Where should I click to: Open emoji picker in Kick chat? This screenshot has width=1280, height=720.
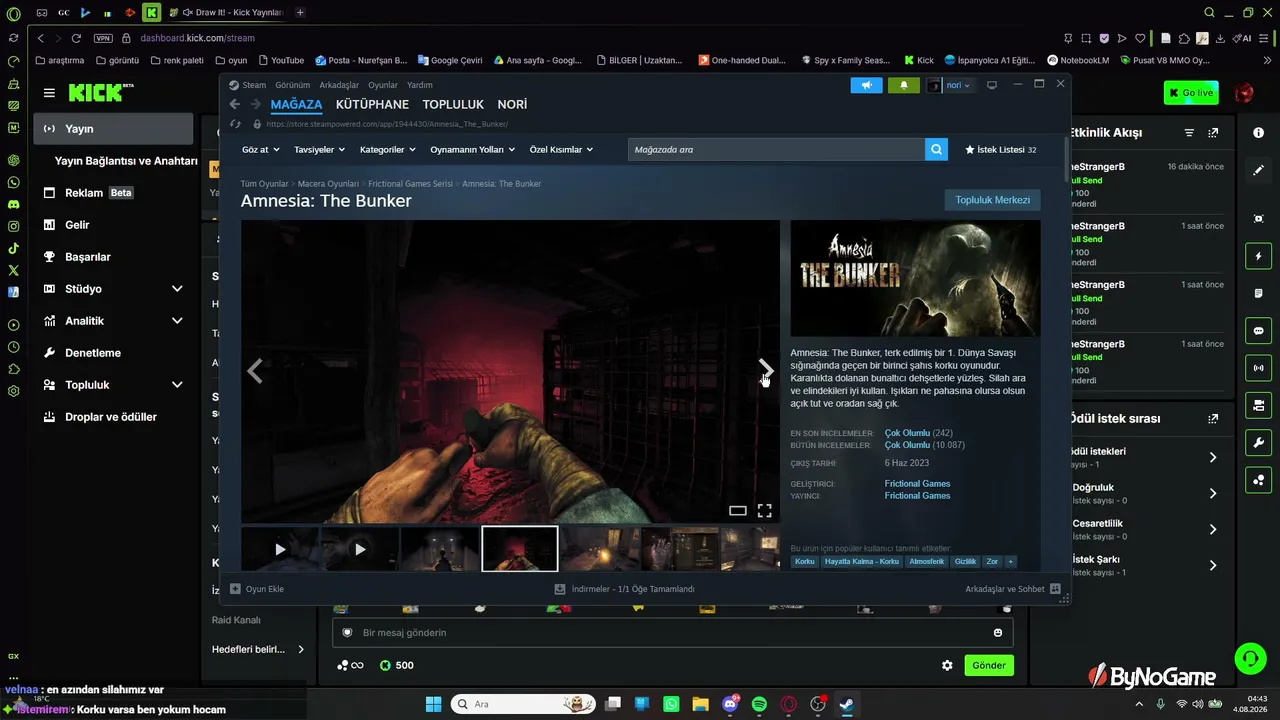coord(998,633)
